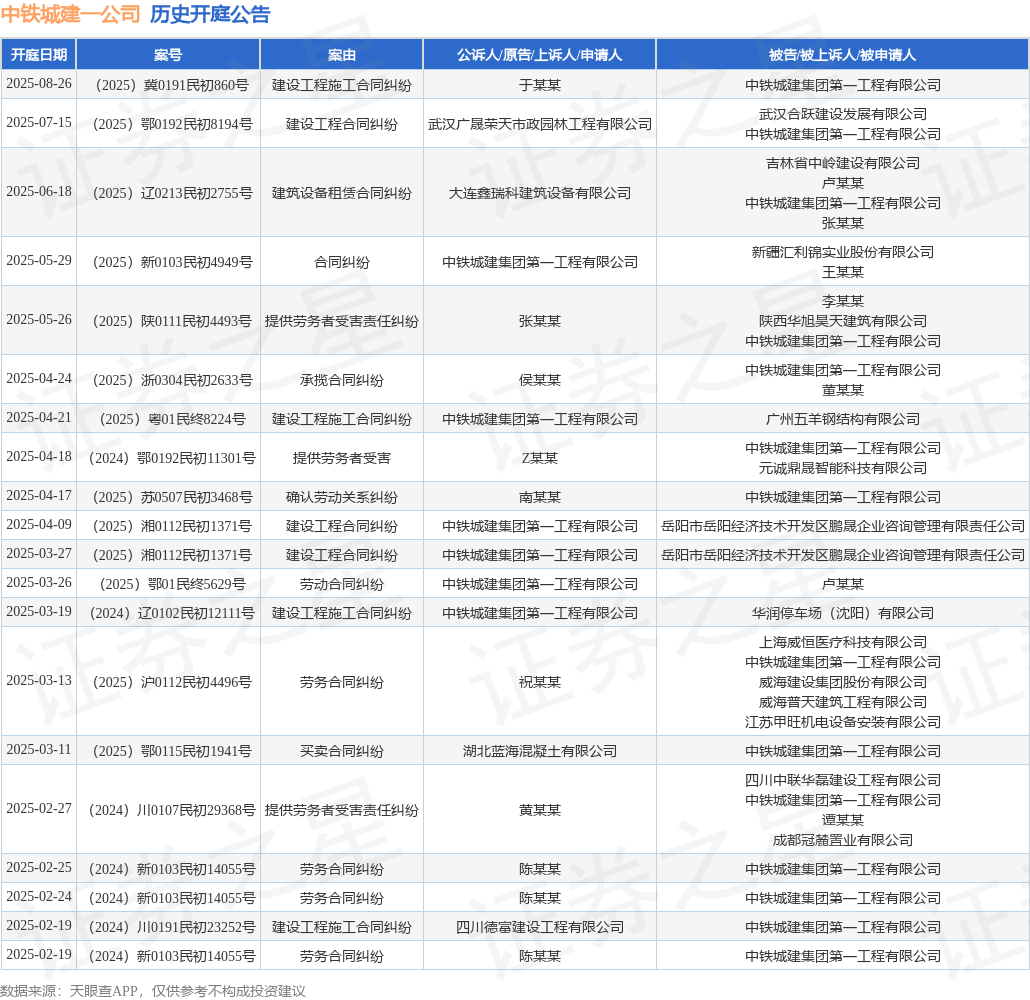Image resolution: width=1030 pixels, height=1000 pixels.
Task: Click defendant 成都冠麓置业有限公司
Action: [842, 840]
